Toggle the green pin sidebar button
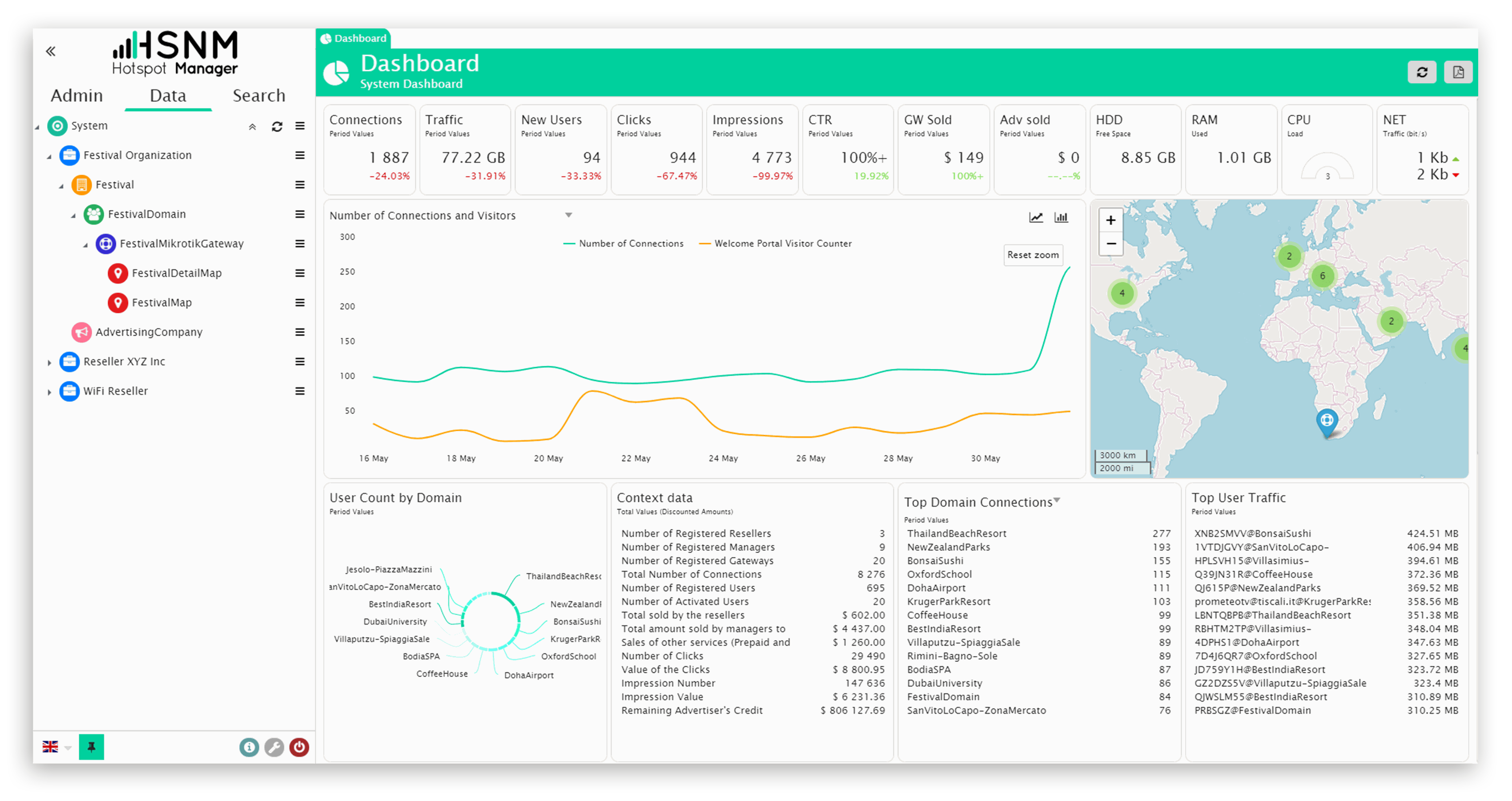This screenshot has height=801, width=1512. coord(91,746)
